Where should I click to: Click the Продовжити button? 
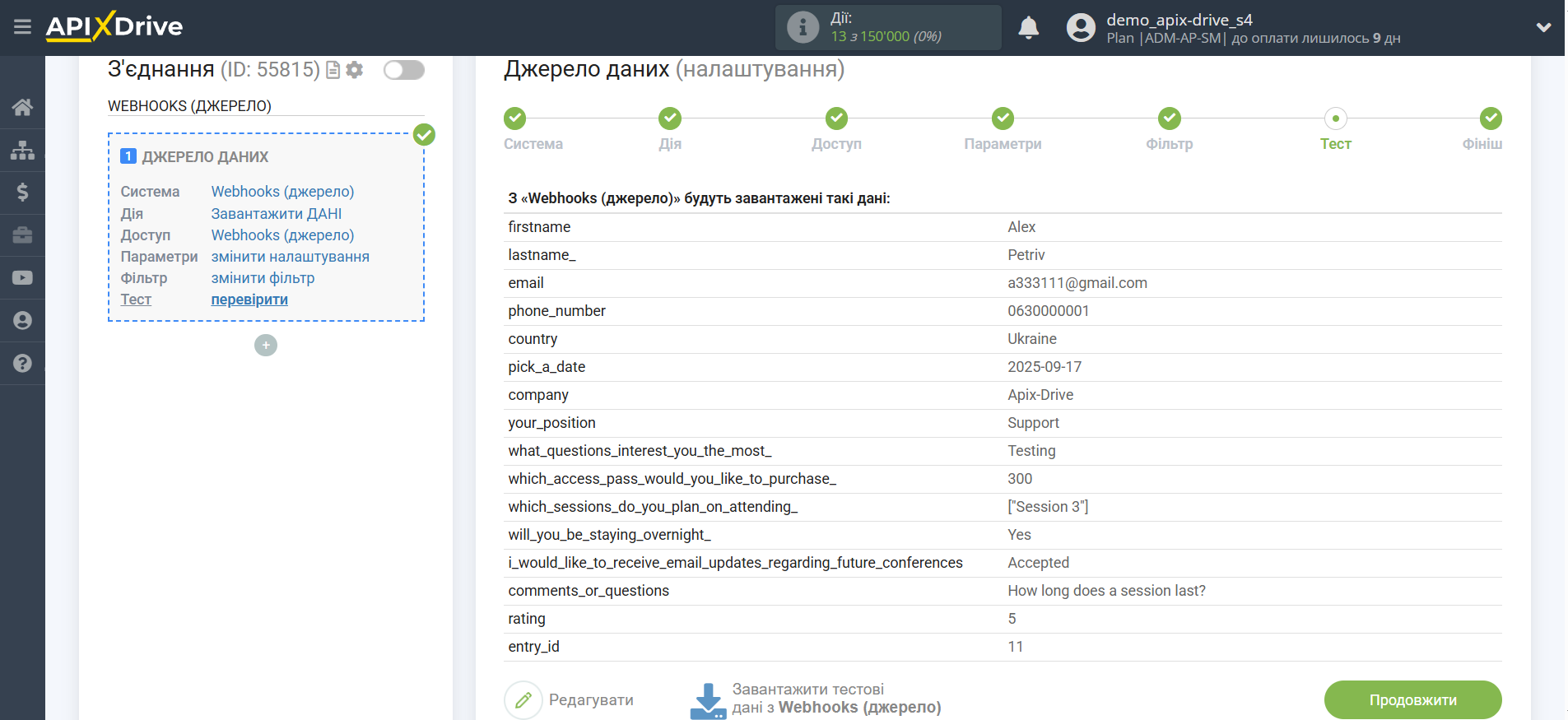[x=1412, y=699]
